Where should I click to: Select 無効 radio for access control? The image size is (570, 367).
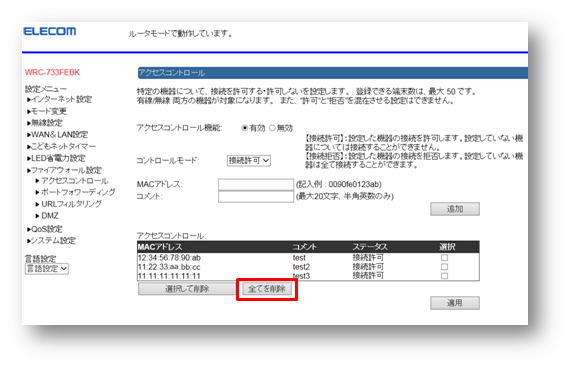point(272,128)
